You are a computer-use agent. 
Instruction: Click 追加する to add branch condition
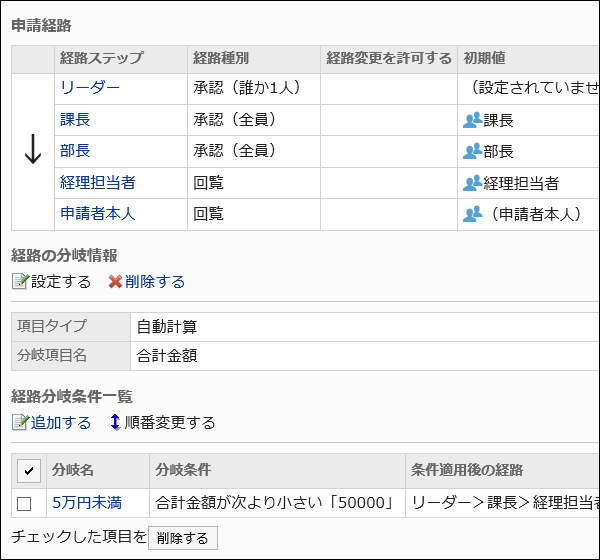coord(60,423)
